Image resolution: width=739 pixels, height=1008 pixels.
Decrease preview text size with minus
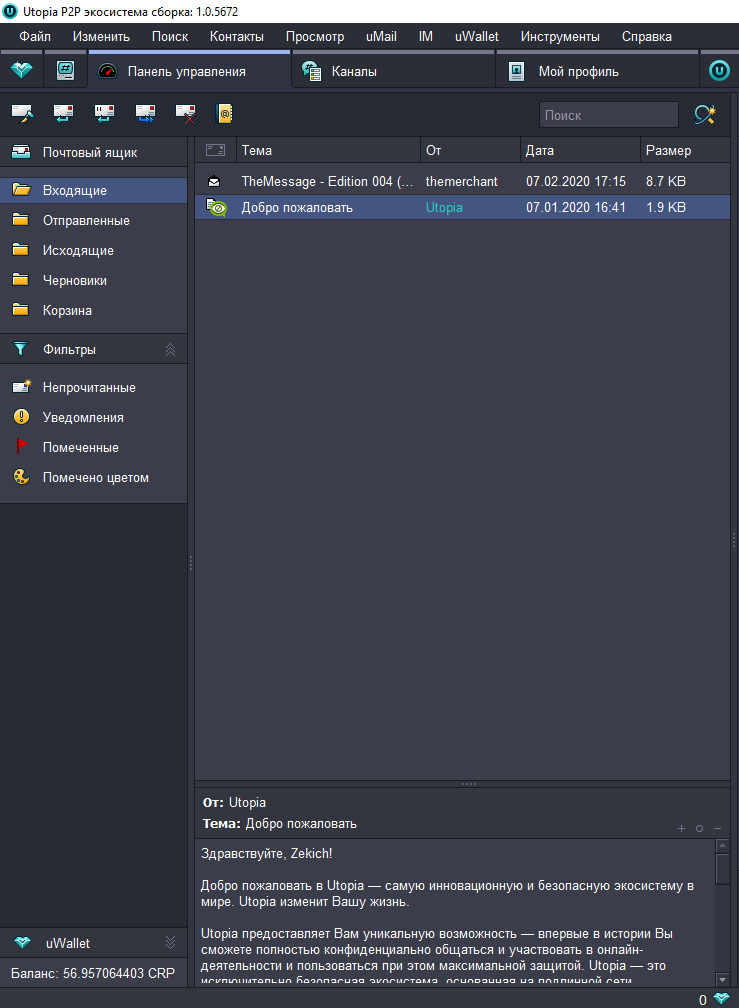pos(717,829)
